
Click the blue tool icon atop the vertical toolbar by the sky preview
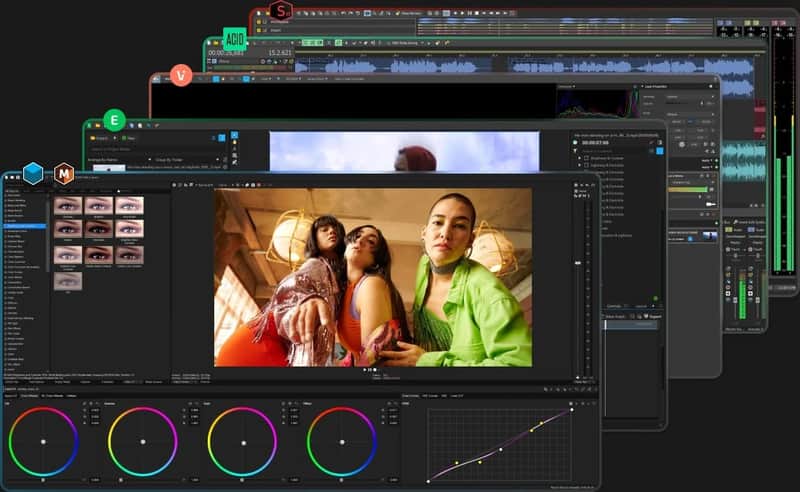click(x=234, y=135)
